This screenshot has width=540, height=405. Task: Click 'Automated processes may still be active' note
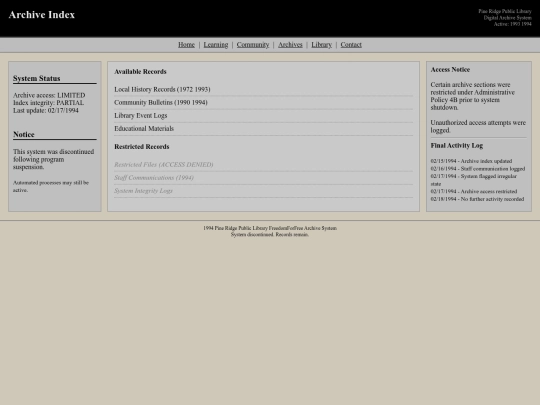click(51, 186)
